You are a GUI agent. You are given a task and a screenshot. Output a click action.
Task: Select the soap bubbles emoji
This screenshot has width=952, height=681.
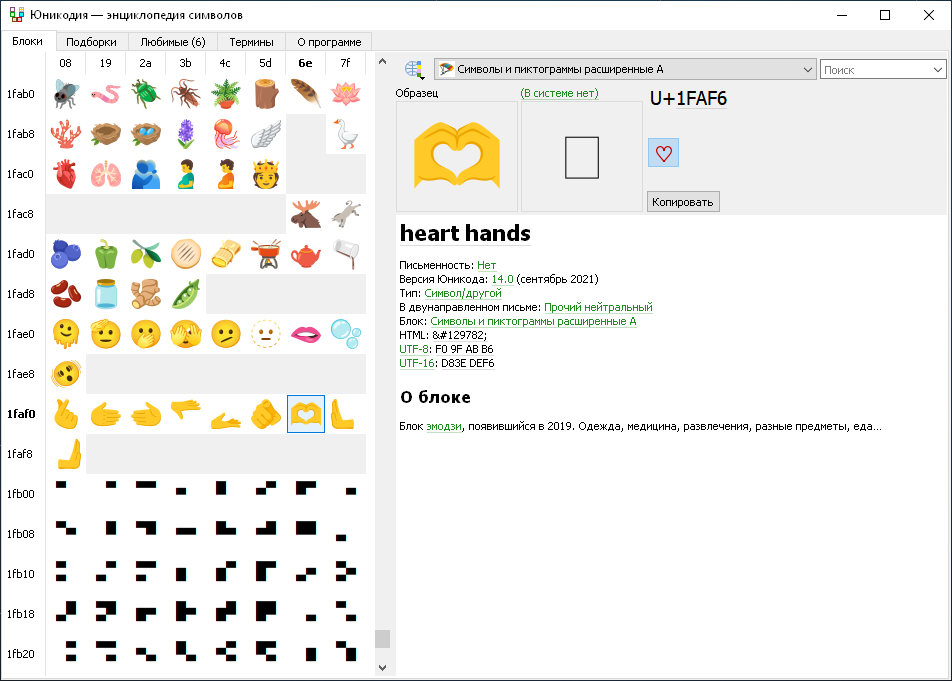pos(345,334)
